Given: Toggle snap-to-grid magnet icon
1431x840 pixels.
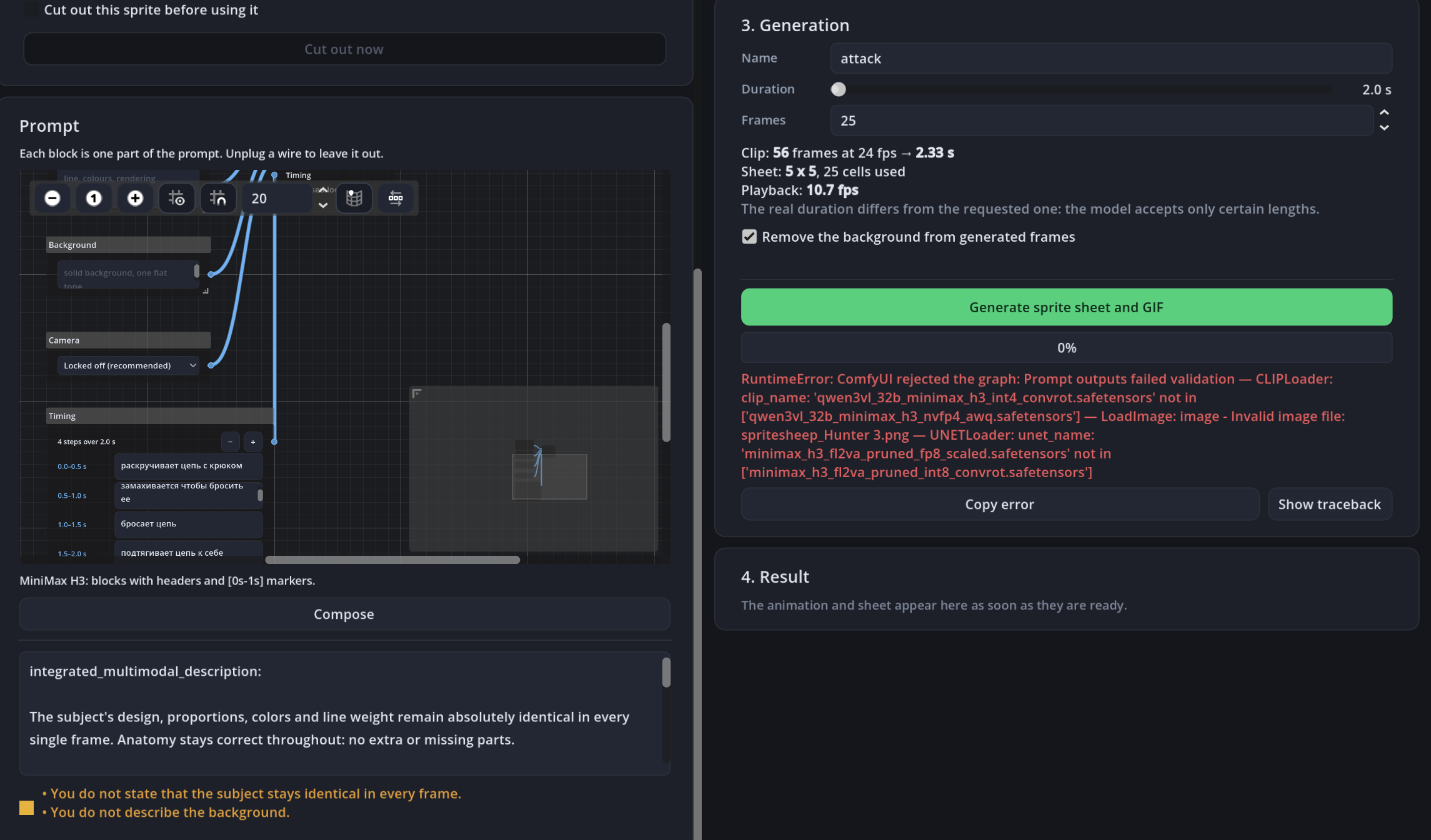Looking at the screenshot, I should click(x=218, y=198).
